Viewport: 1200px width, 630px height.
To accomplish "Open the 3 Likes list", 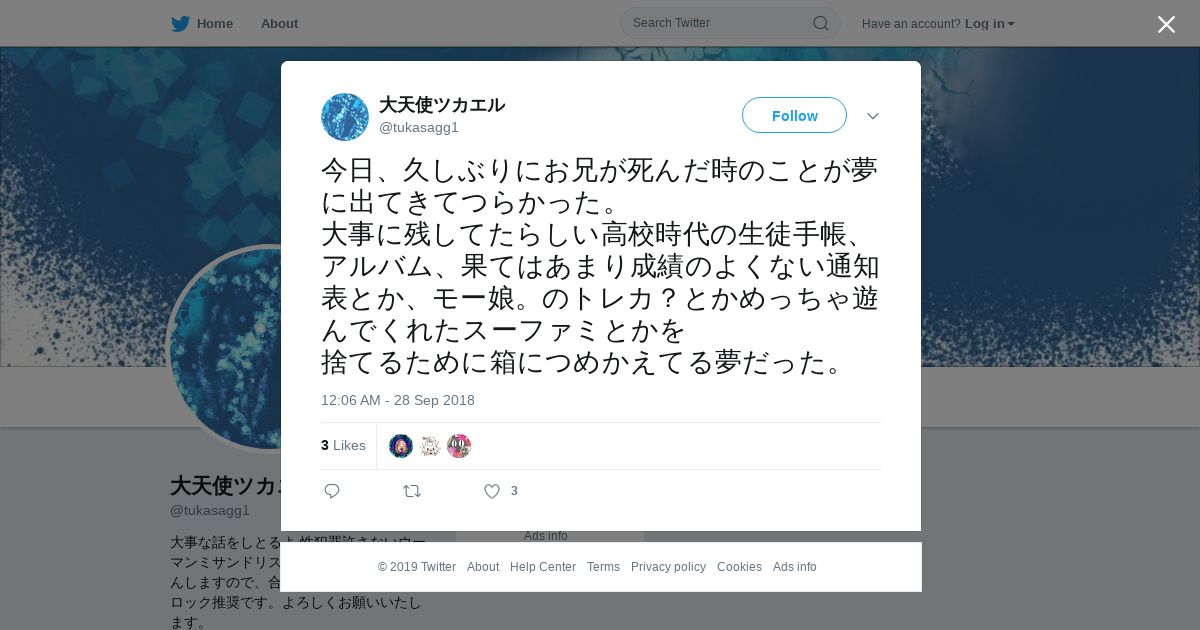I will coord(343,445).
